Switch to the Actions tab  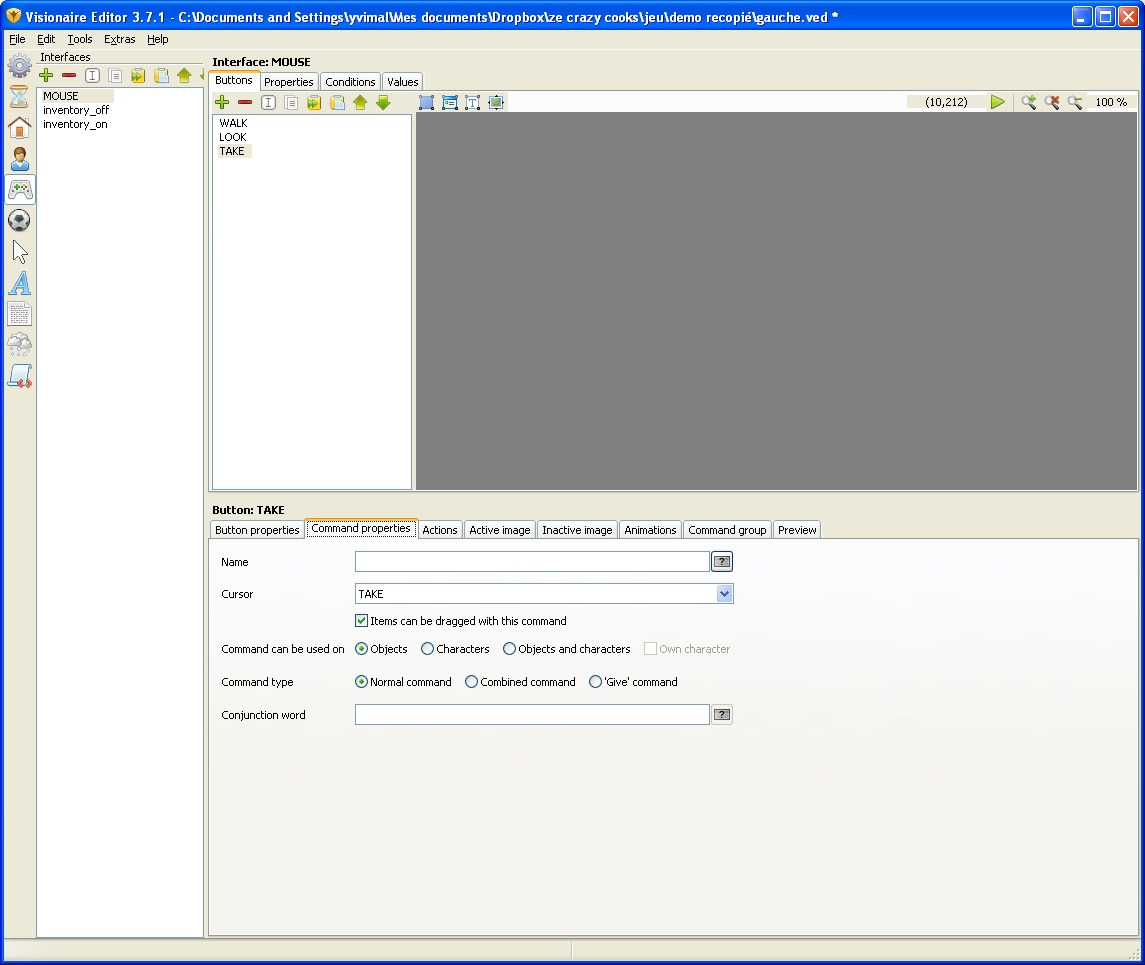[440, 530]
